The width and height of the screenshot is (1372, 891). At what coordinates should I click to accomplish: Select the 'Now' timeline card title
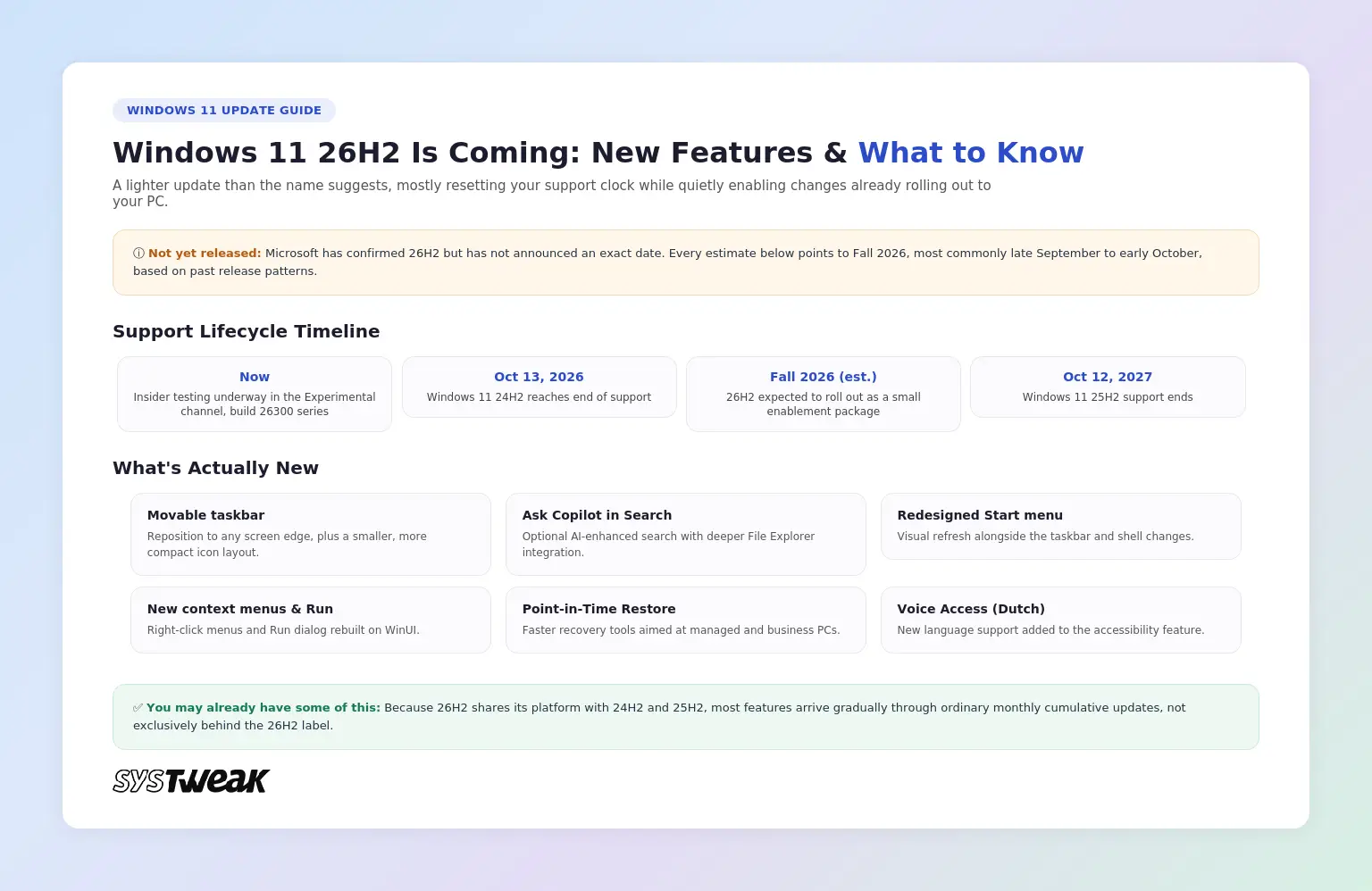(255, 377)
